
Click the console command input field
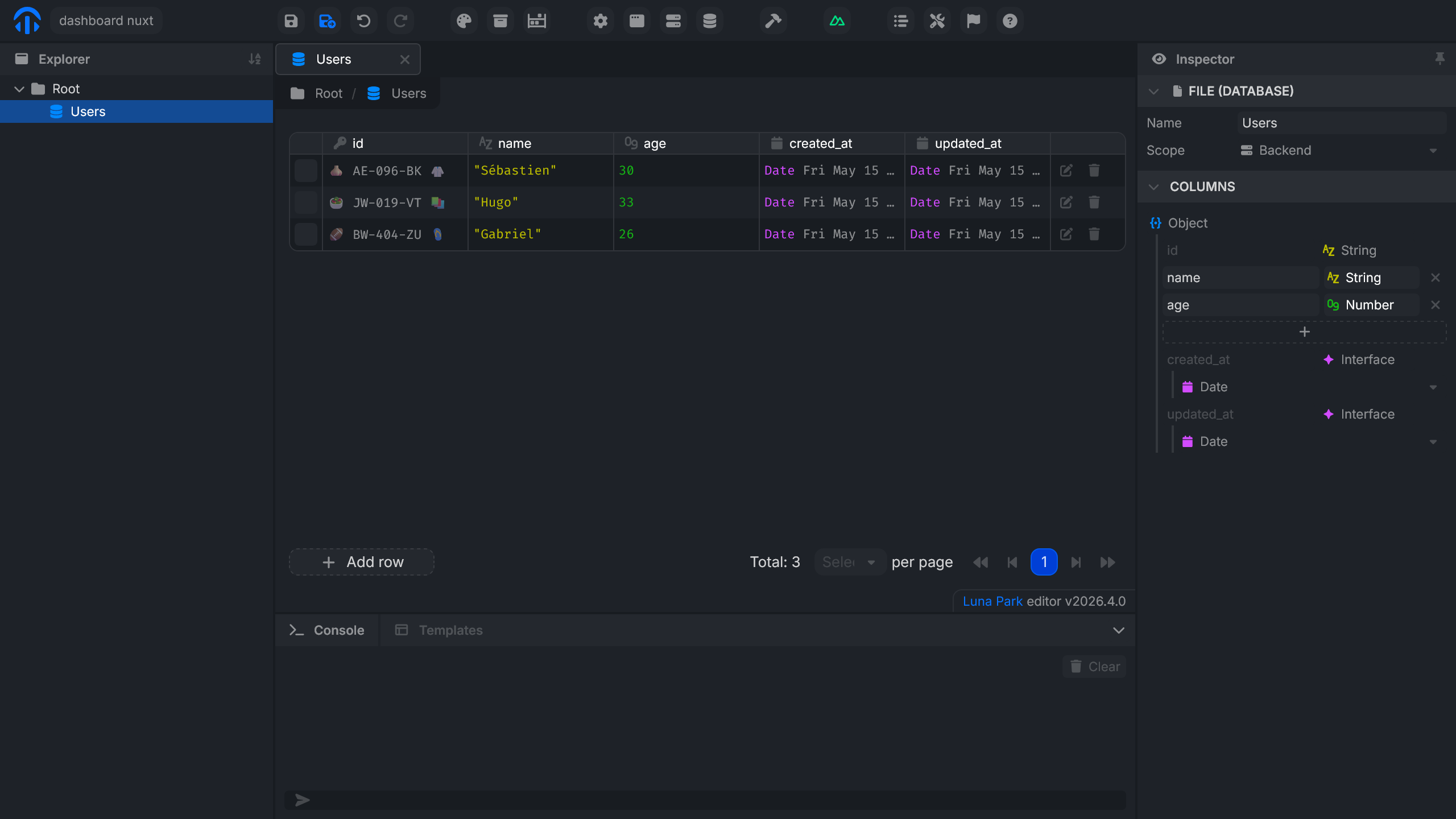click(705, 800)
